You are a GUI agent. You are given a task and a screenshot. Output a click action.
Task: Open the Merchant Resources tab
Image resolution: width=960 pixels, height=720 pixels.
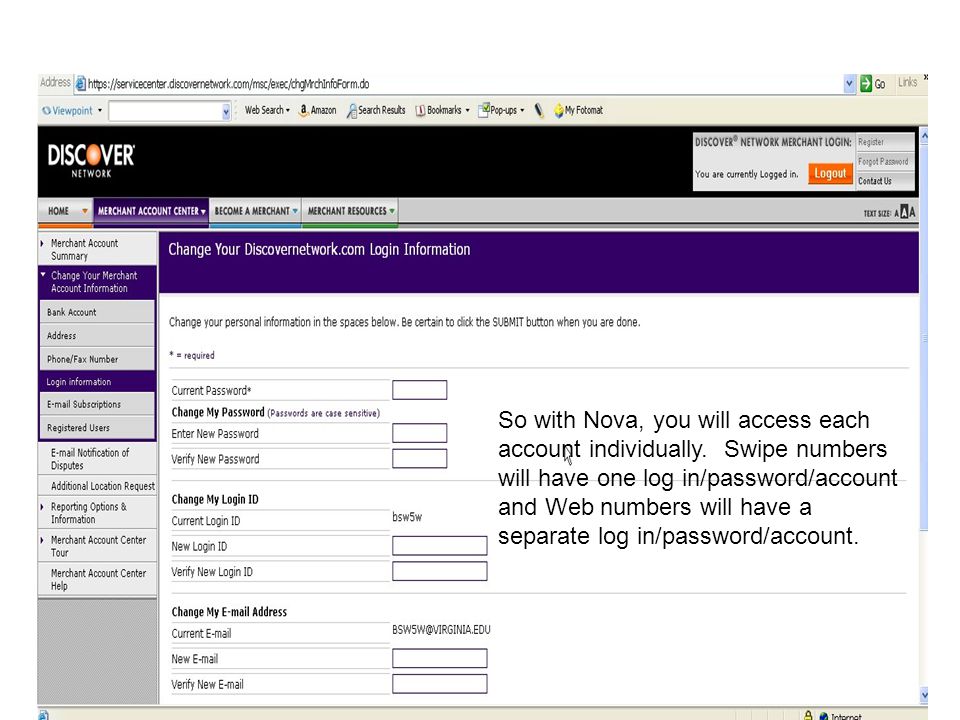pyautogui.click(x=350, y=211)
